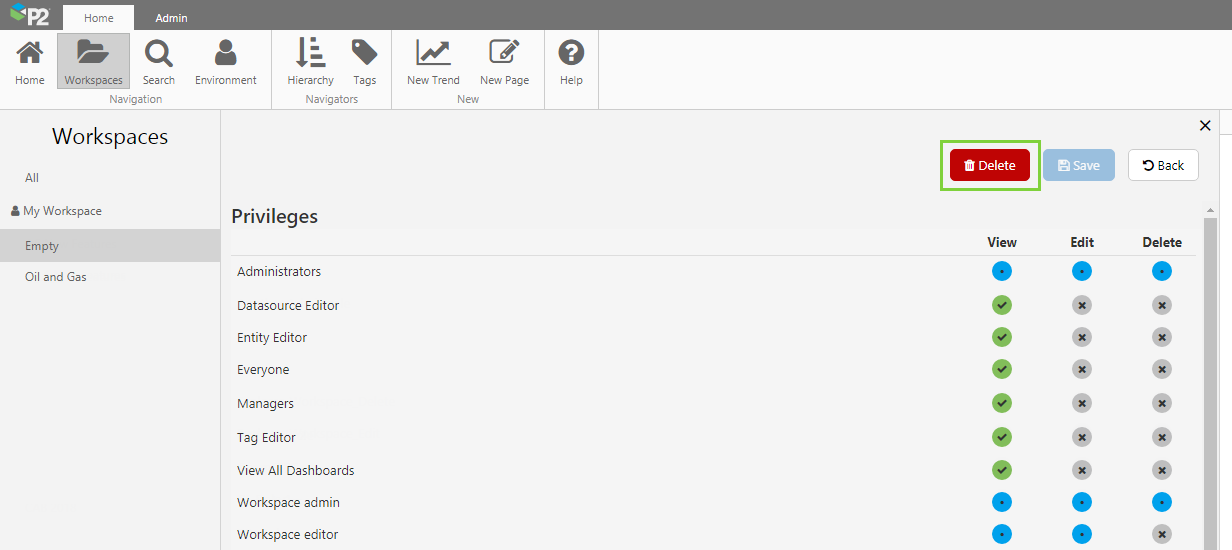Select All workspaces in sidebar
The height and width of the screenshot is (550, 1232).
point(32,177)
